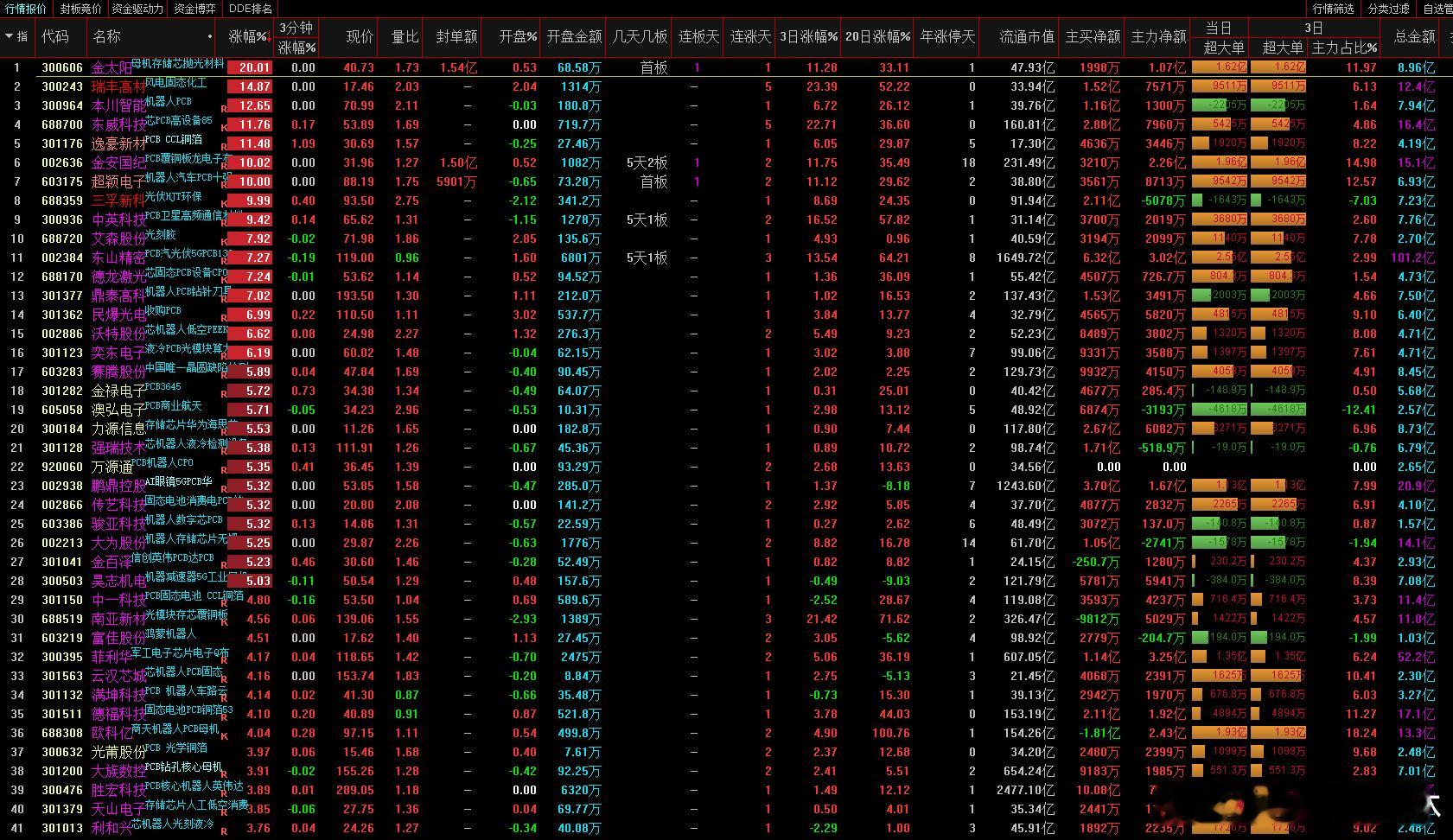The height and width of the screenshot is (840, 1453).
Task: Click the 几天几板 column header
Action: (x=640, y=36)
